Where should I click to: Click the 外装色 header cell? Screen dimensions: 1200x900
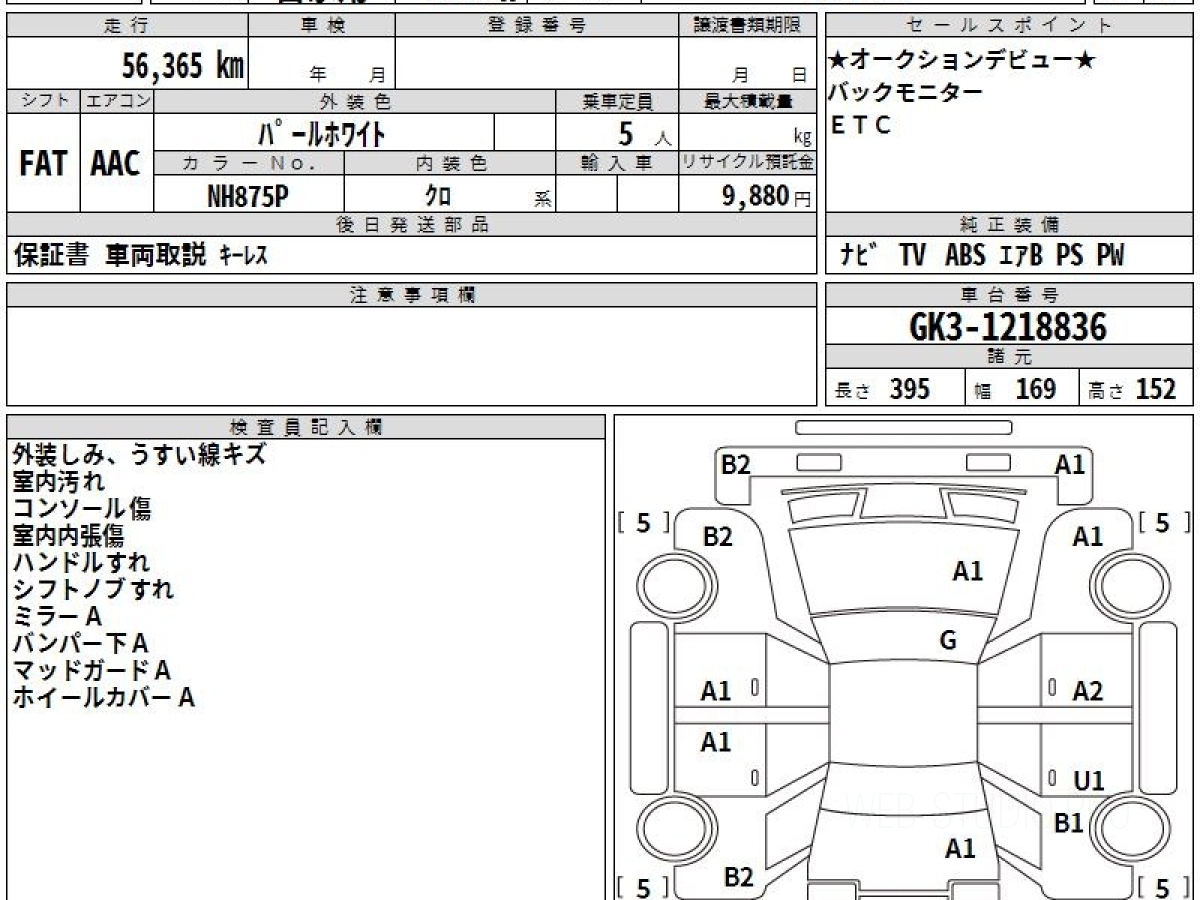tap(356, 101)
